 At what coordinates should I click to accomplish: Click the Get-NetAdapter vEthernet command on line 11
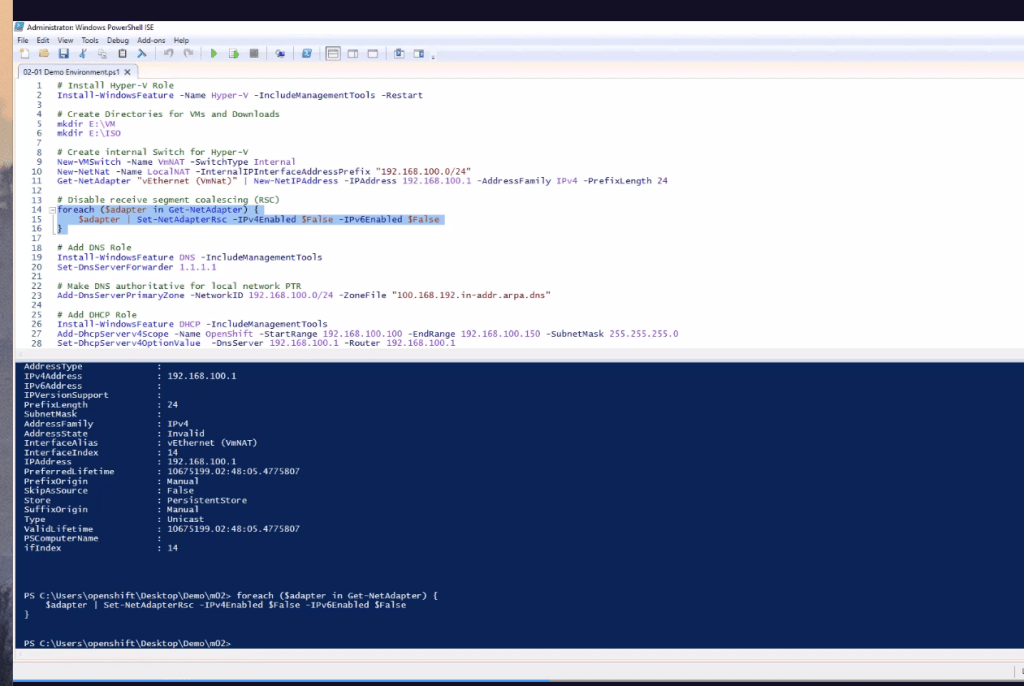click(x=362, y=181)
